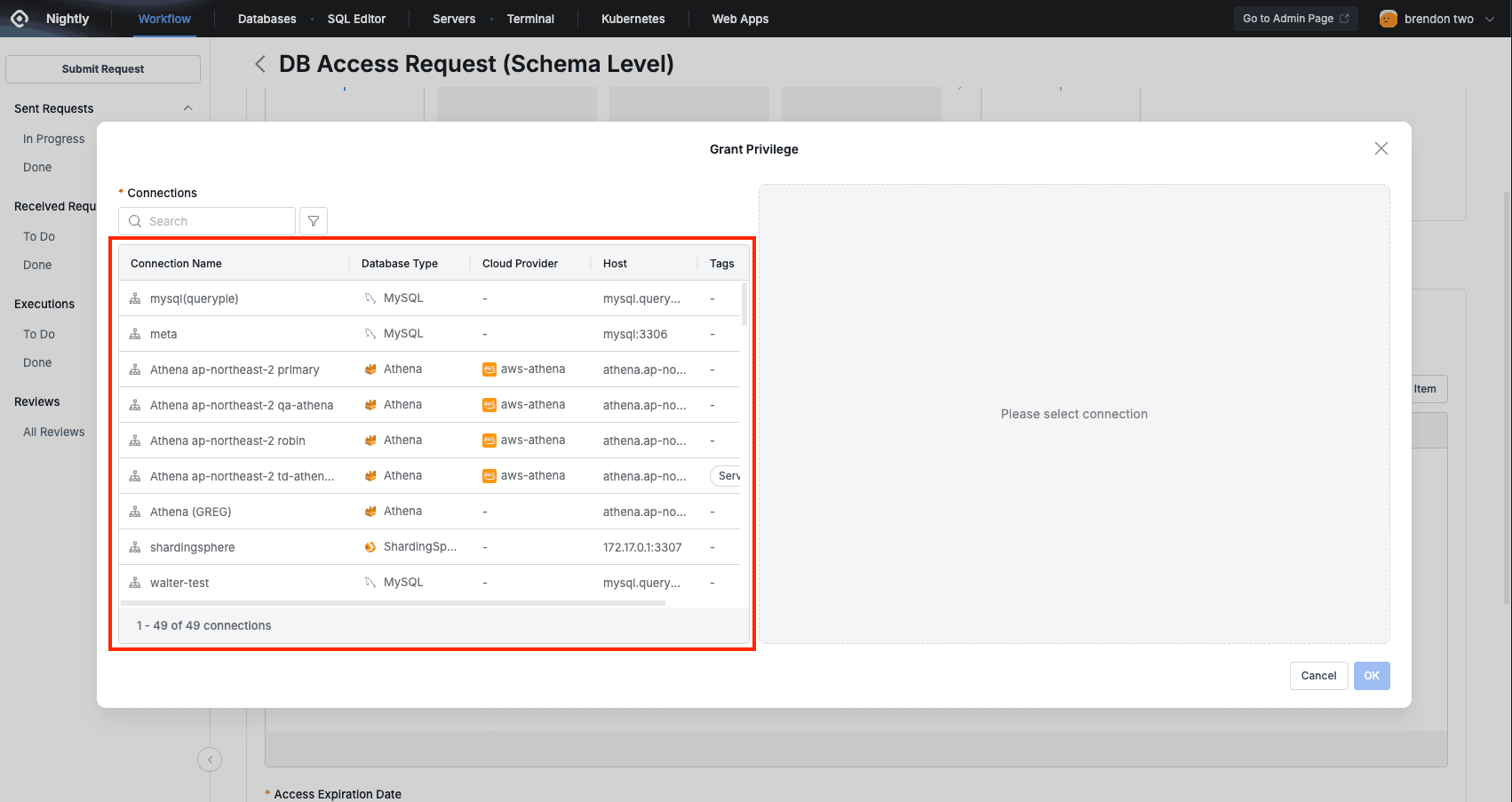
Task: Open the SQL Editor tab
Action: (x=356, y=19)
